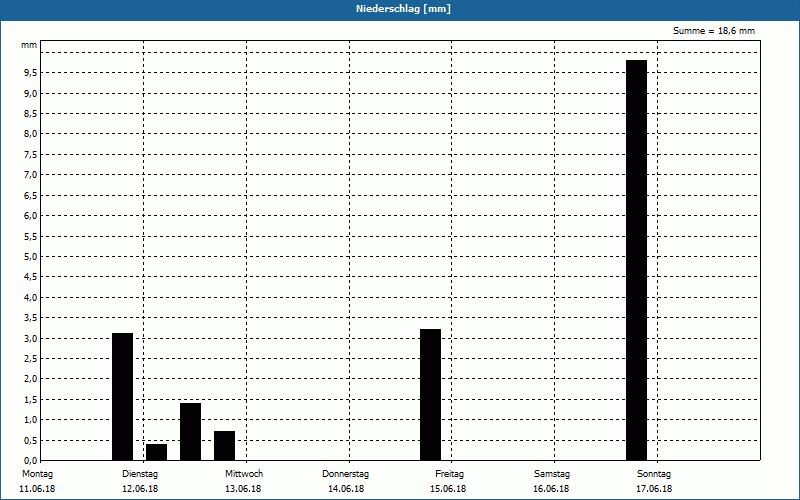Viewport: 800px width, 500px height.
Task: Click the 2,5 y-axis value
Action: coord(30,359)
